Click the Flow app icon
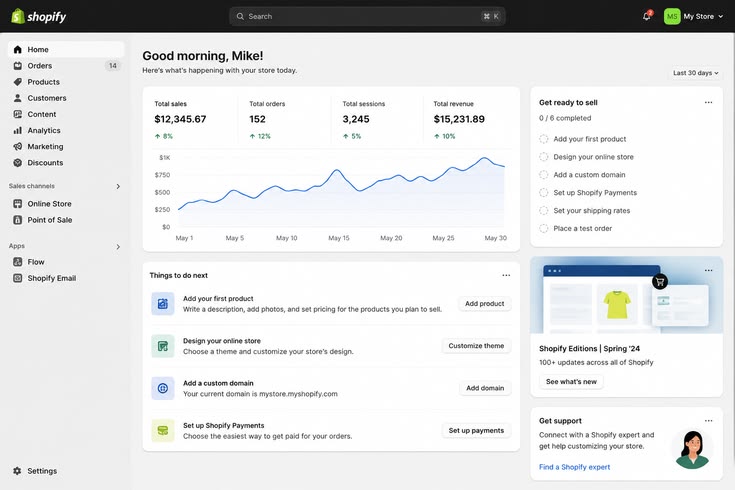Viewport: 735px width, 490px height. pos(18,262)
